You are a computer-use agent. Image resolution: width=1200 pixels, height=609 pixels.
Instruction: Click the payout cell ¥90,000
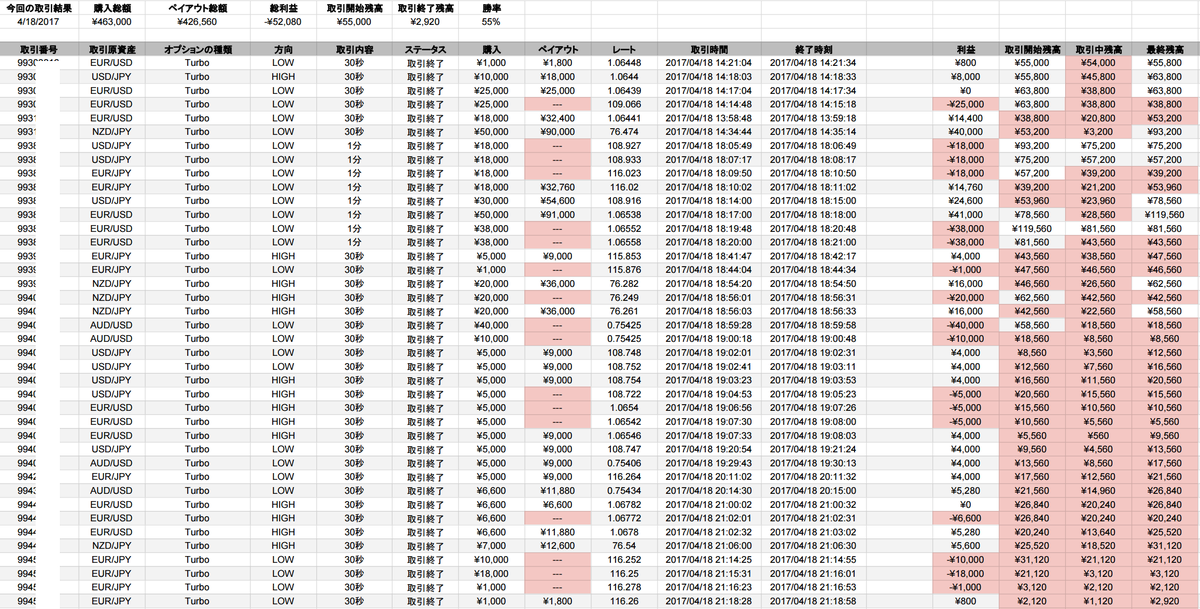click(x=558, y=131)
